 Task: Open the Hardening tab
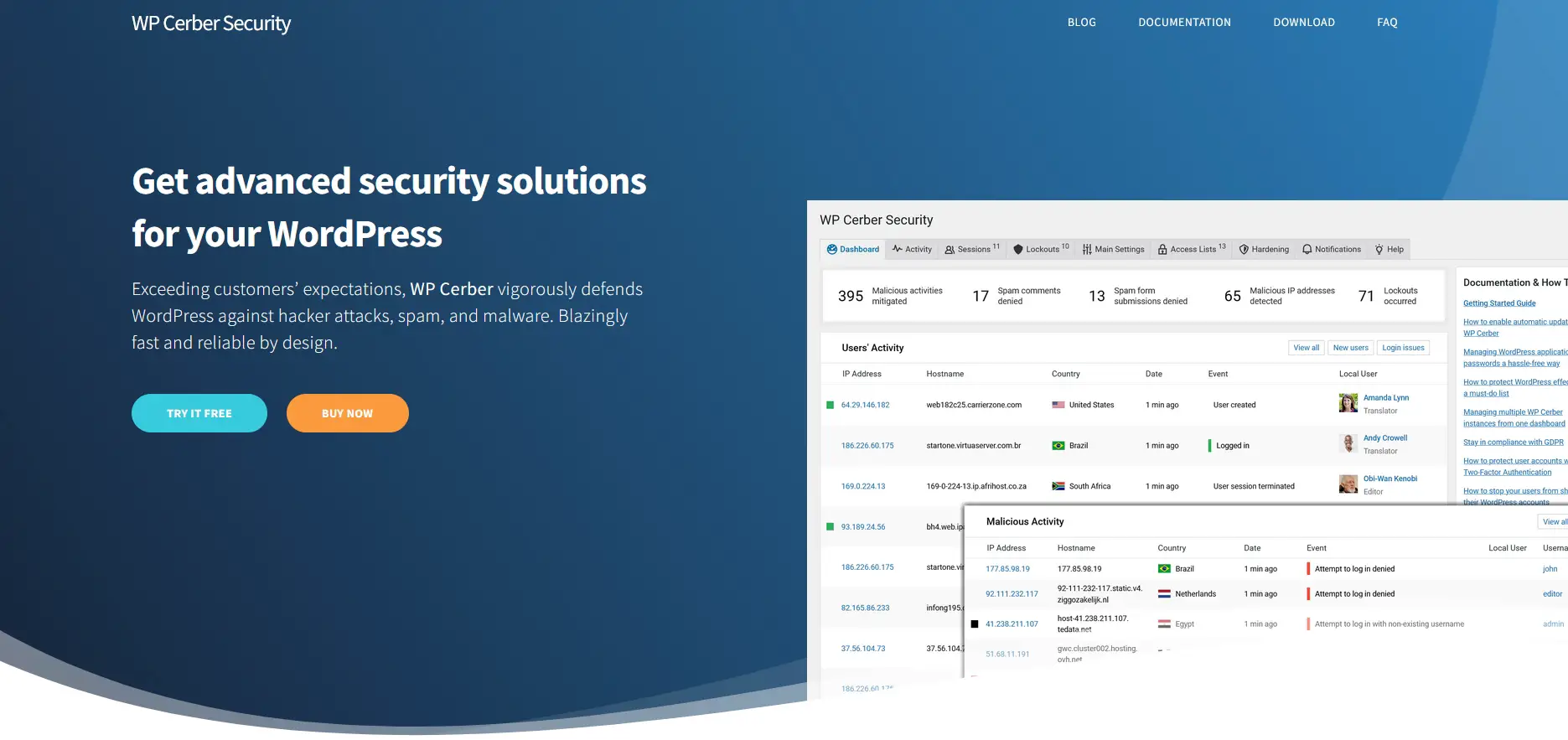[x=1264, y=249]
